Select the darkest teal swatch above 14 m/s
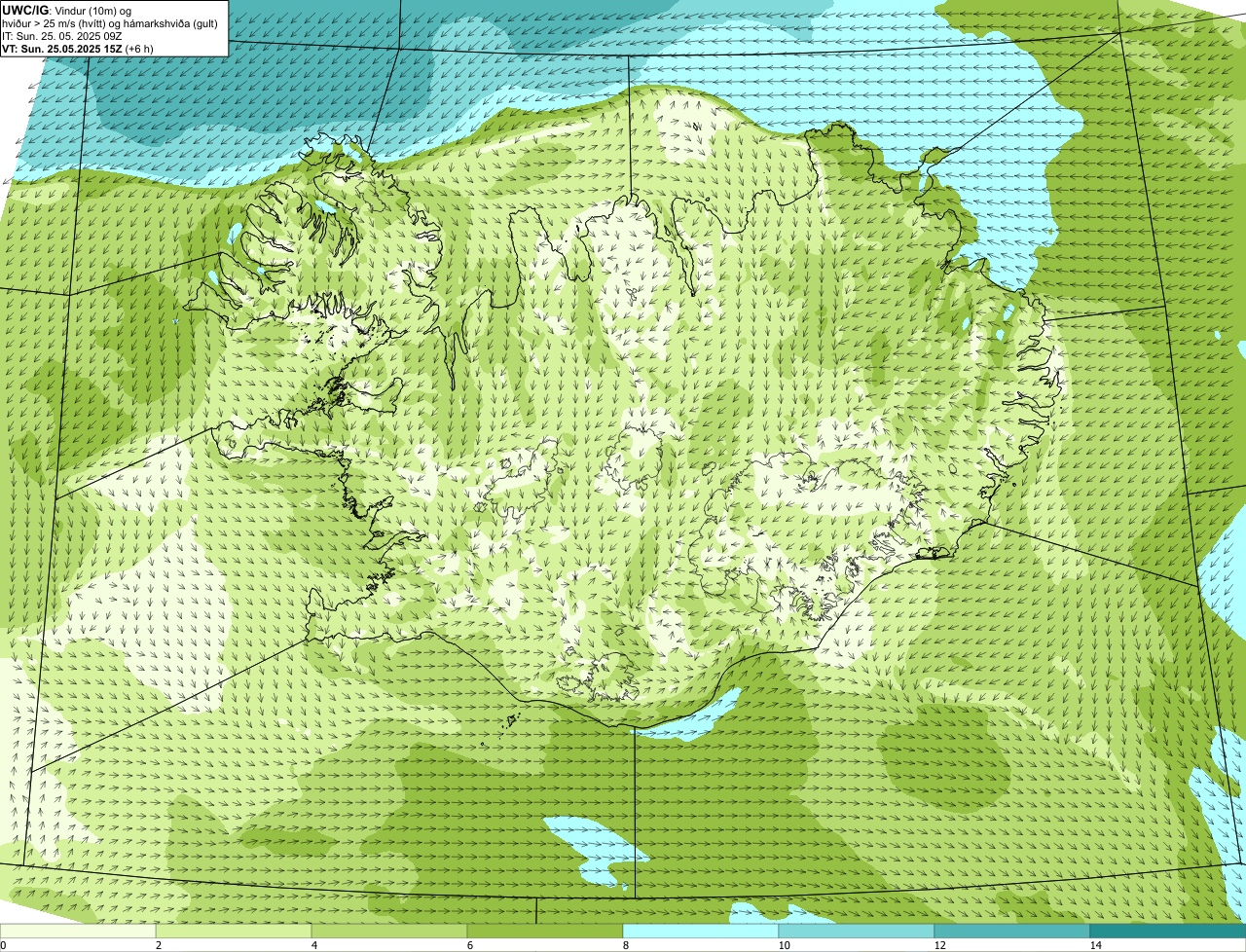Screen dimensions: 1246x952 [1168, 931]
